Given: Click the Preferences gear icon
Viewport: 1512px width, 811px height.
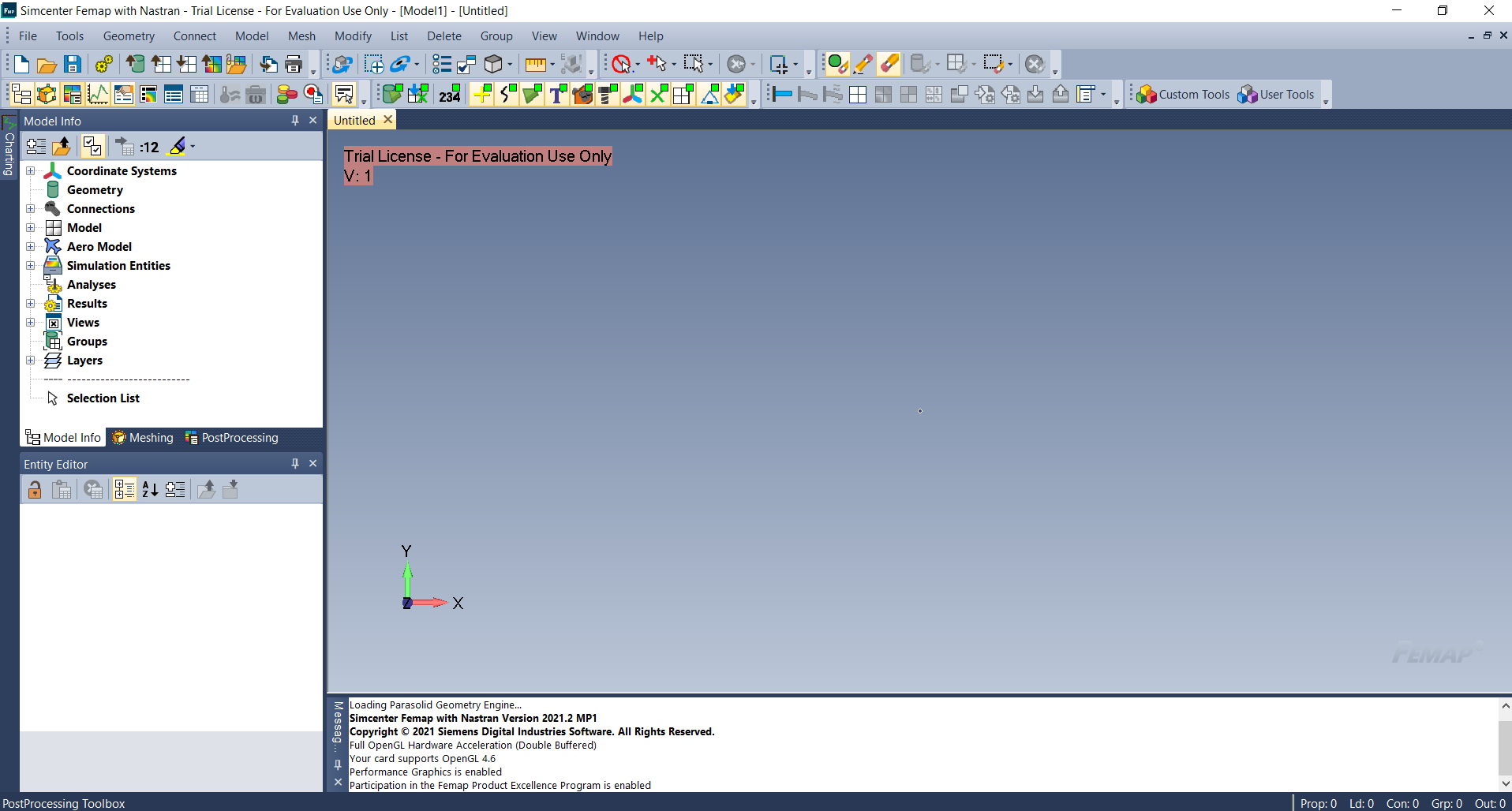Looking at the screenshot, I should tap(103, 64).
